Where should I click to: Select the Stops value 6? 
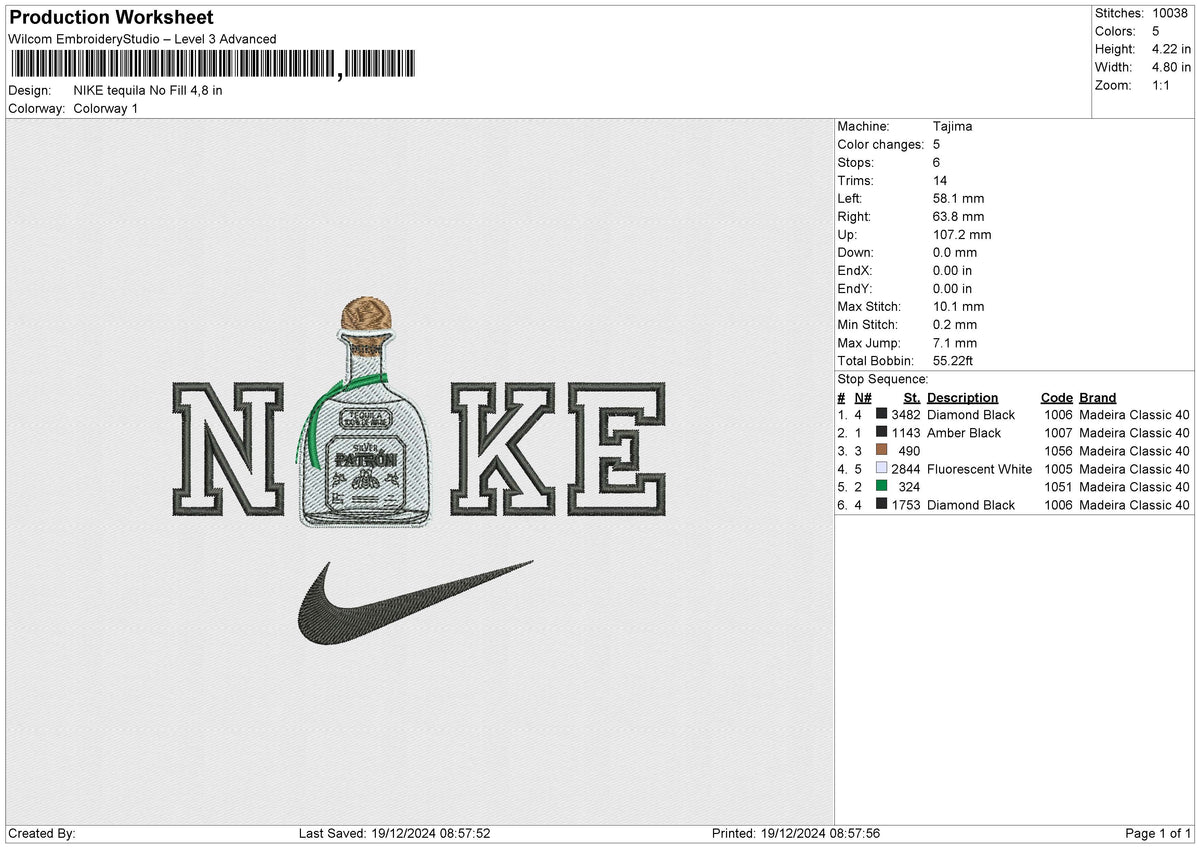click(x=936, y=162)
